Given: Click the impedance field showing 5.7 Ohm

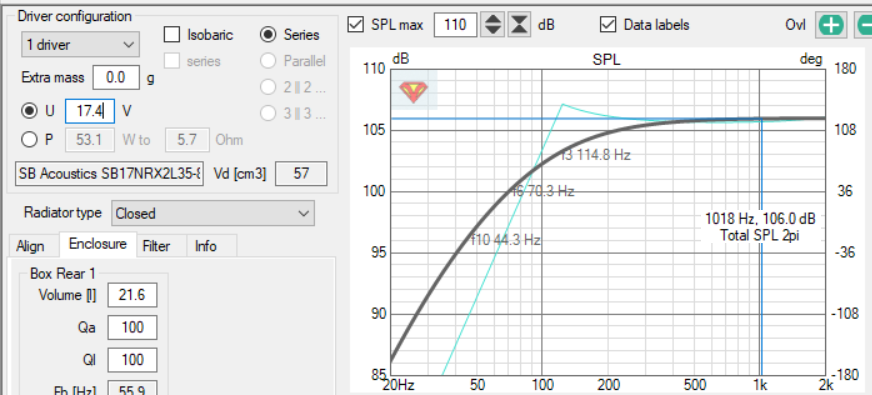Looking at the screenshot, I should point(187,140).
